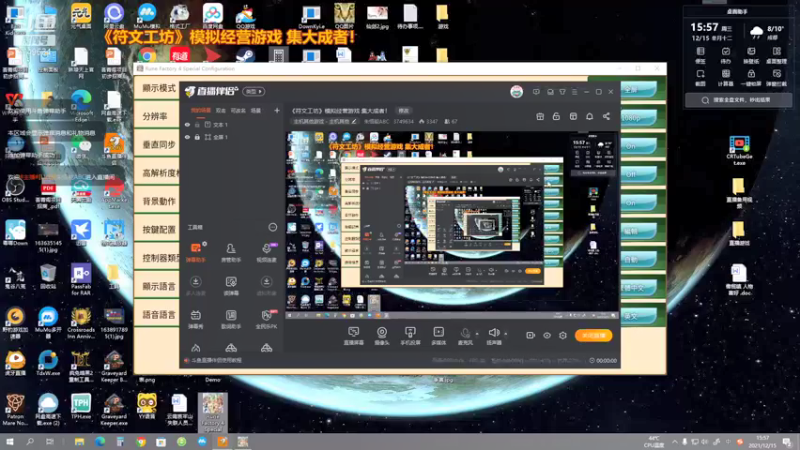Screen dimensions: 800x450
Task: Click the skin shirt icon in title bar
Action: 562,92
